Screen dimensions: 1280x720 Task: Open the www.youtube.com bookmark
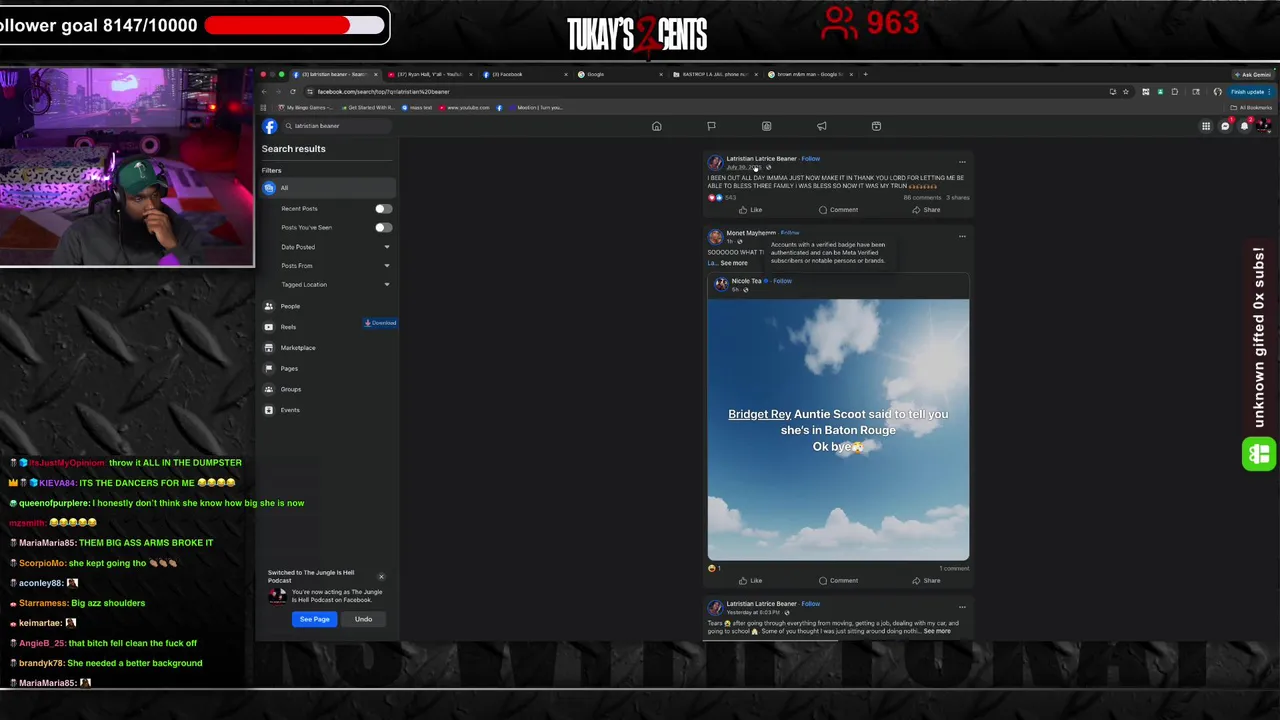(x=464, y=108)
